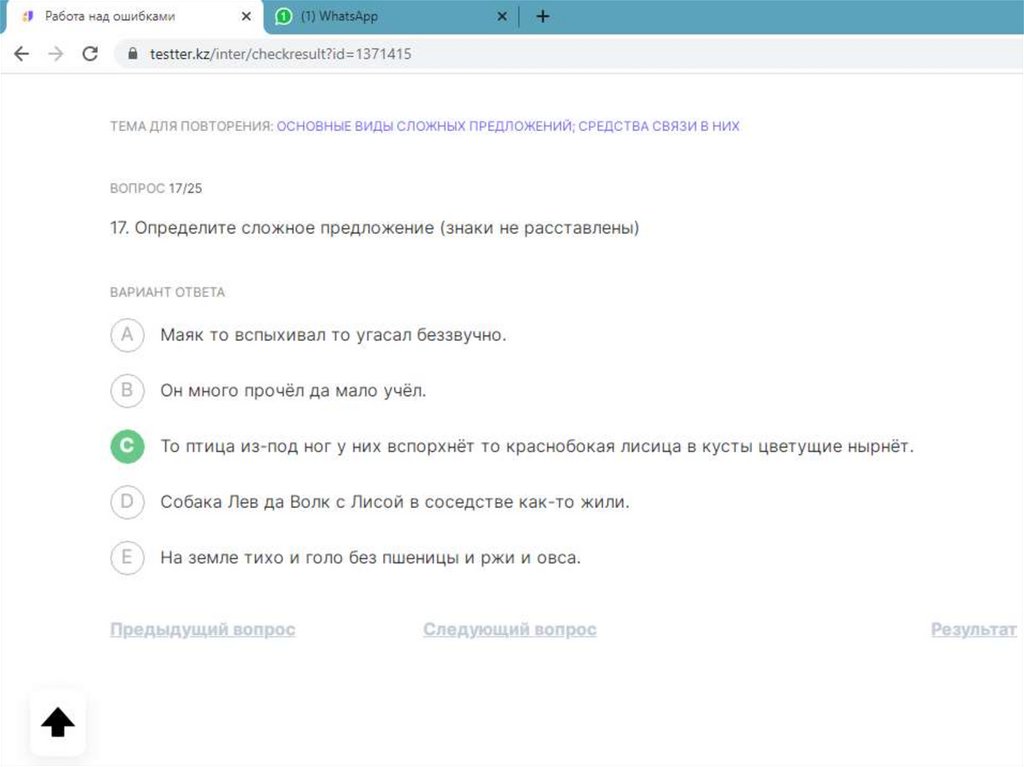Close the WhatsApp tab

pos(502,16)
